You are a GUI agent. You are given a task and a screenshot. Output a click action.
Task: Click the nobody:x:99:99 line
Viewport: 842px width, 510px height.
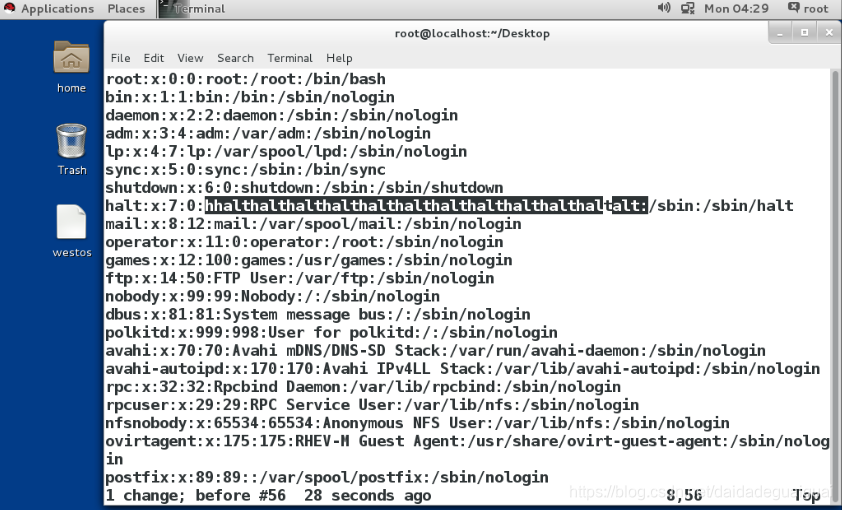pyautogui.click(x=272, y=296)
